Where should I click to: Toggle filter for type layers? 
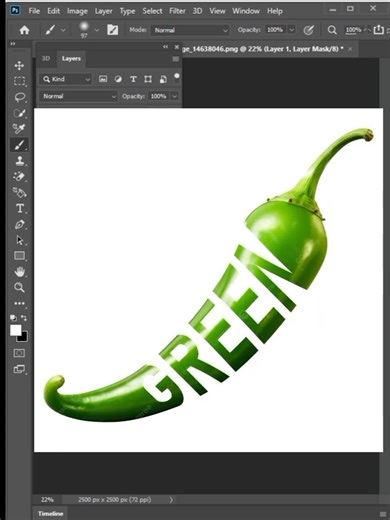pyautogui.click(x=133, y=79)
